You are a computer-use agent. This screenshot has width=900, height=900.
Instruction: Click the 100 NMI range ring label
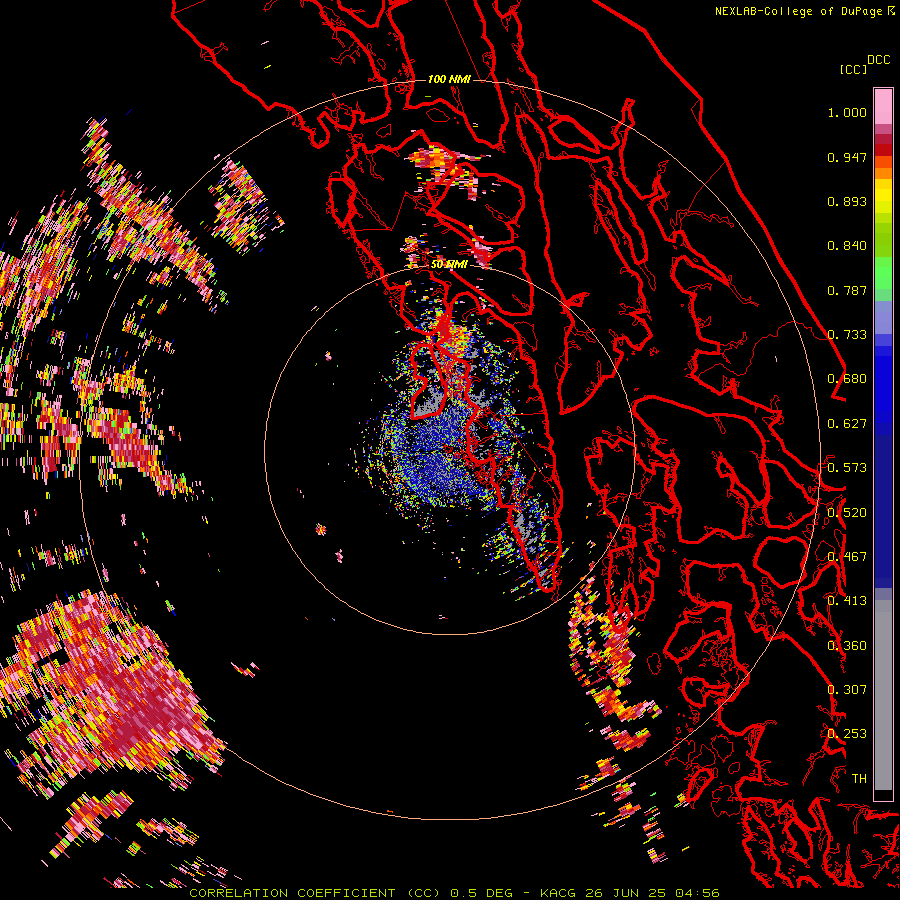[449, 79]
